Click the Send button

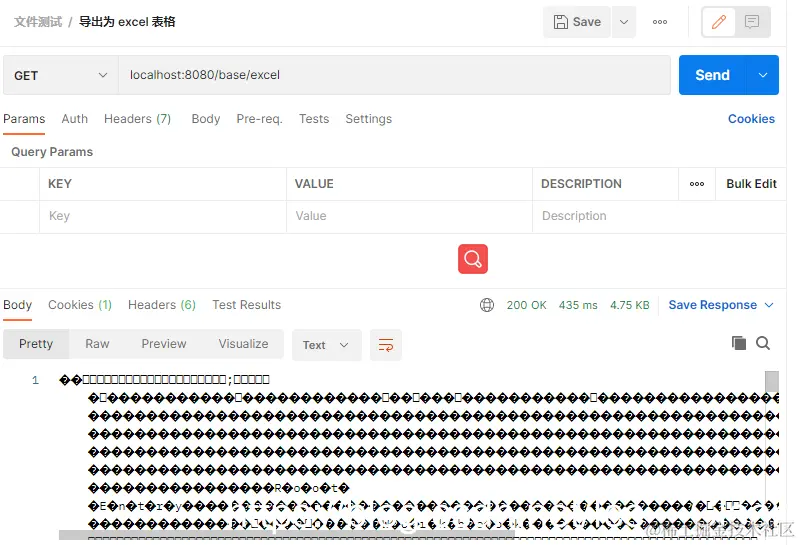[712, 75]
